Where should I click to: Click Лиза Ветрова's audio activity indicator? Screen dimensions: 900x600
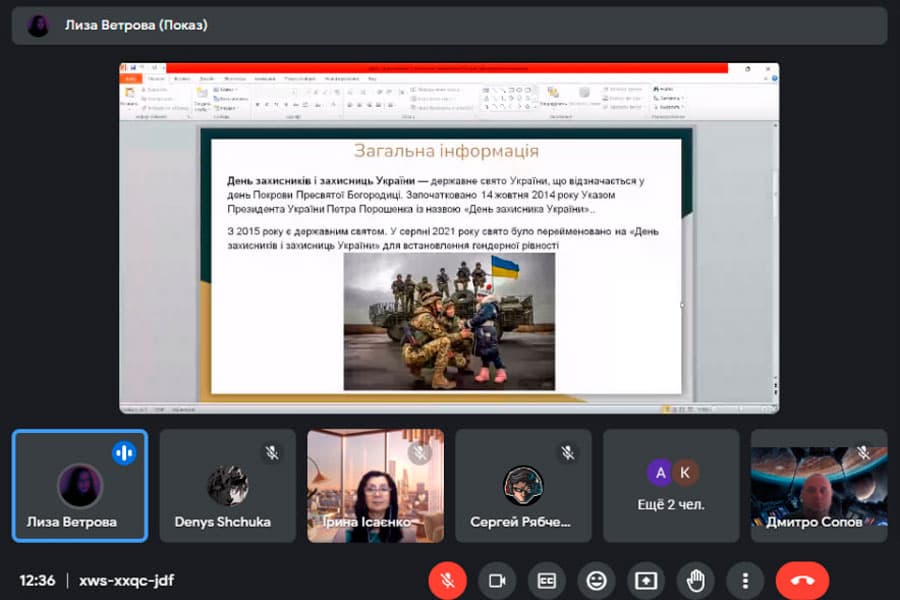pos(124,452)
